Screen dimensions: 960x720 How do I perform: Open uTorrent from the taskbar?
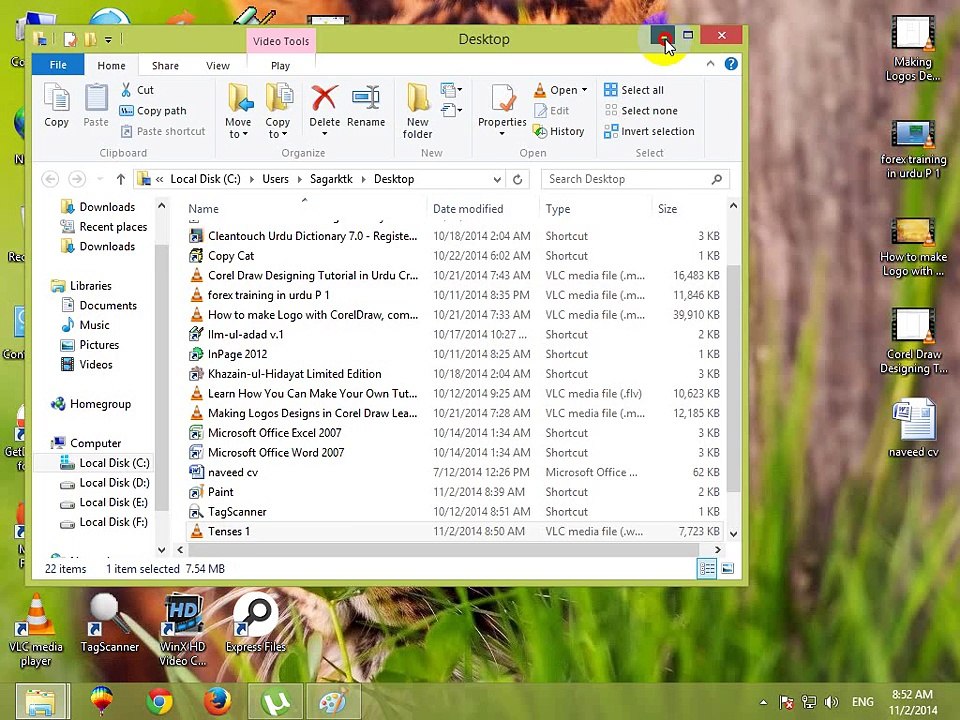coord(275,702)
